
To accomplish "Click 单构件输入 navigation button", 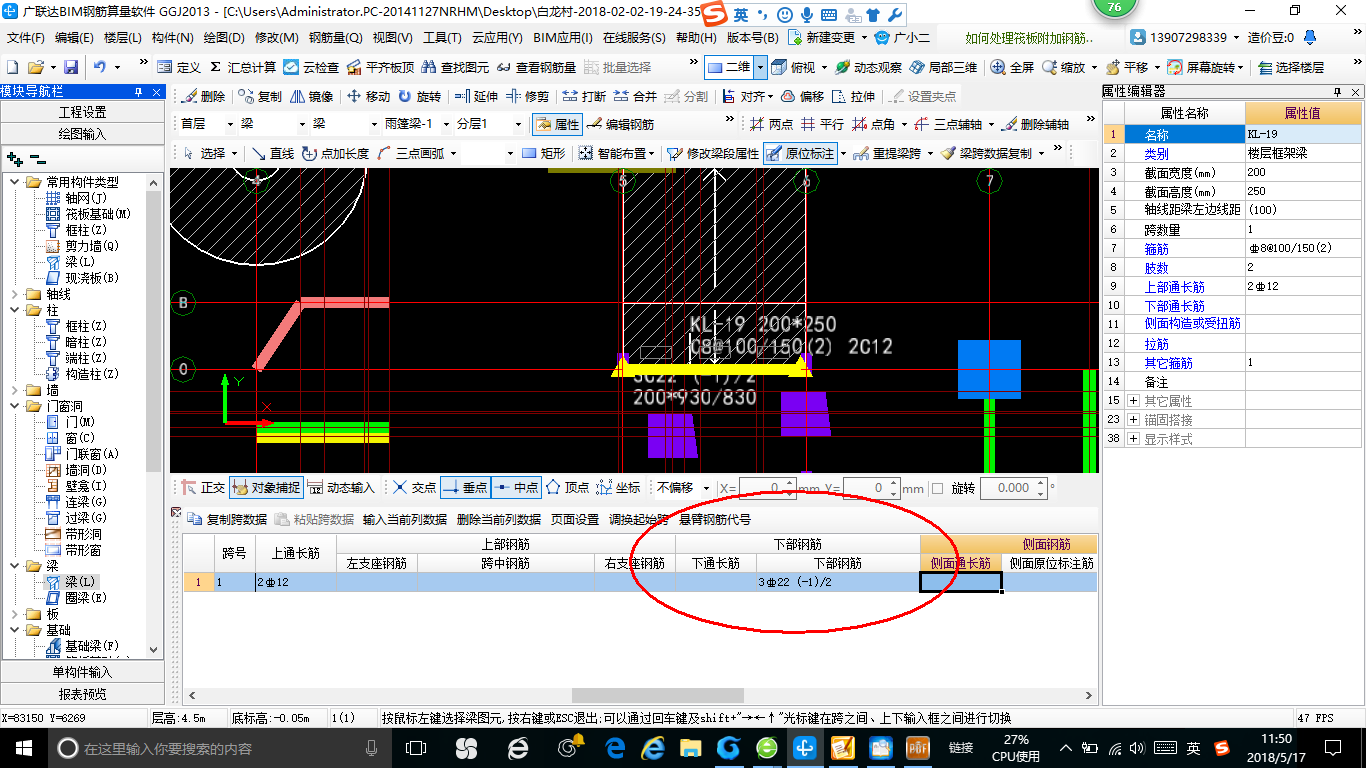I will click(81, 672).
